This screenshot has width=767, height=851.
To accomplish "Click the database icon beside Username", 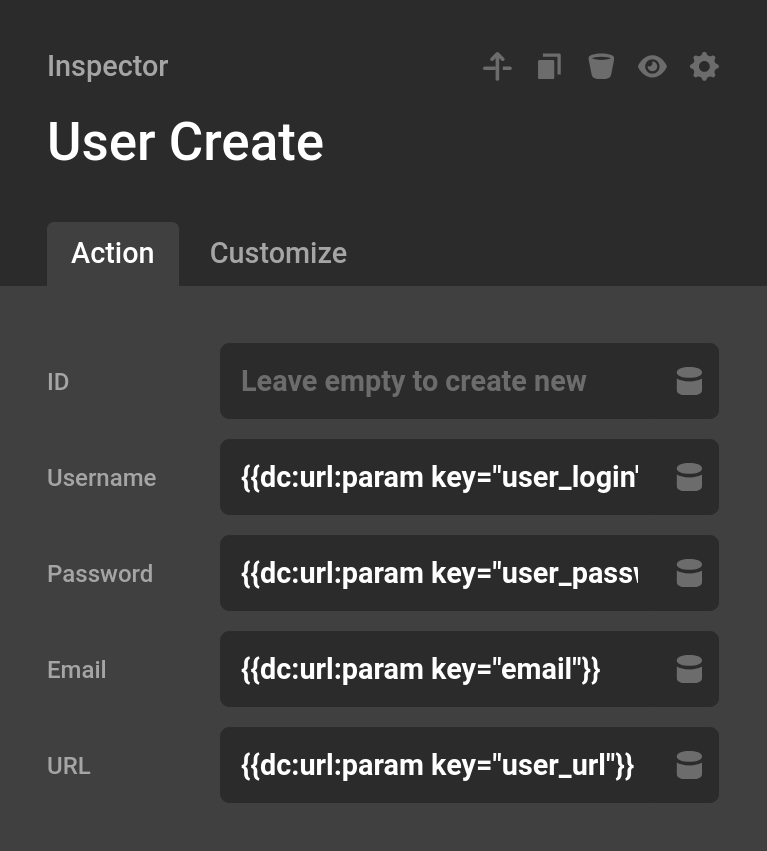I will tap(690, 477).
